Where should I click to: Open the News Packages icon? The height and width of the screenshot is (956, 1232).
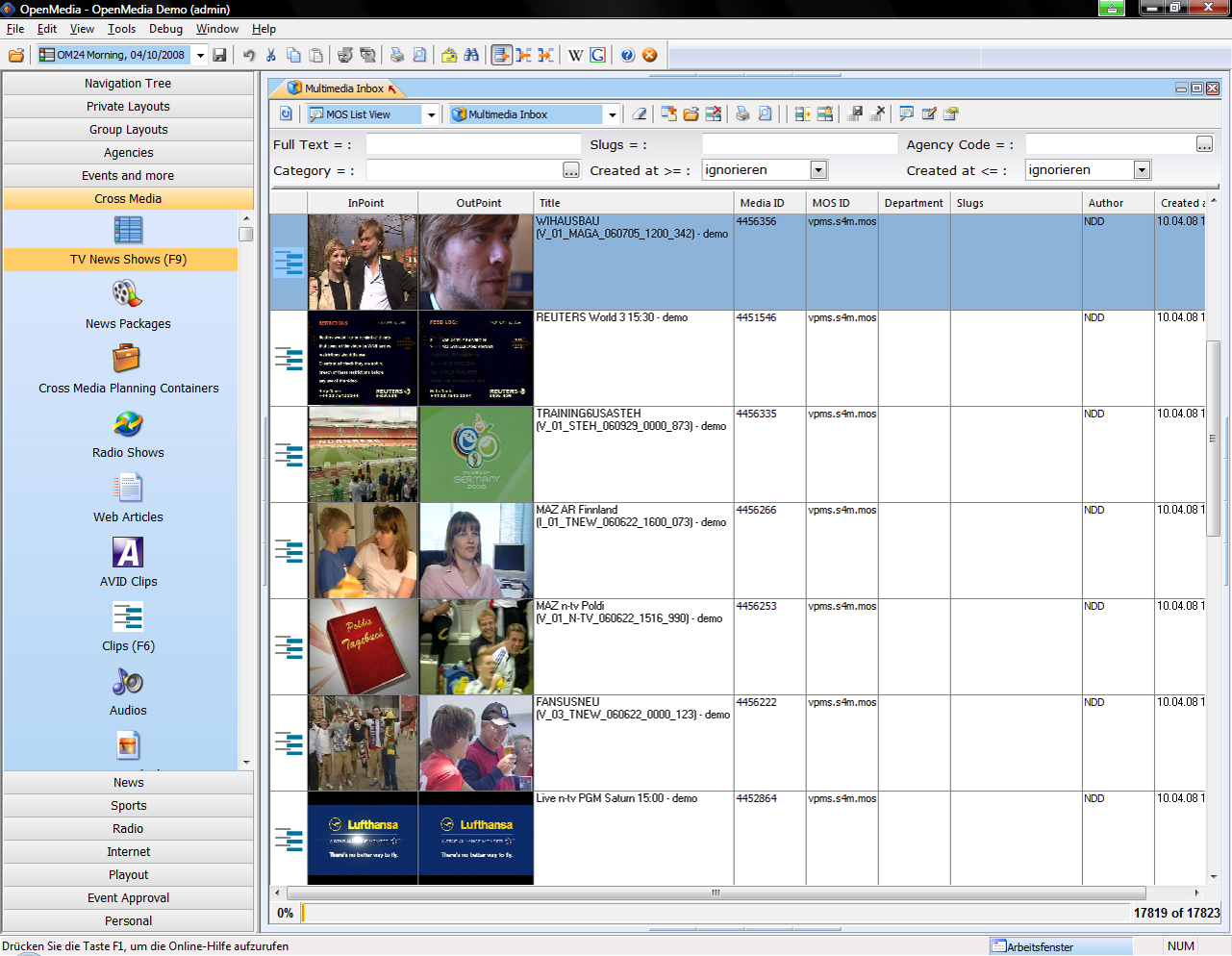tap(127, 293)
